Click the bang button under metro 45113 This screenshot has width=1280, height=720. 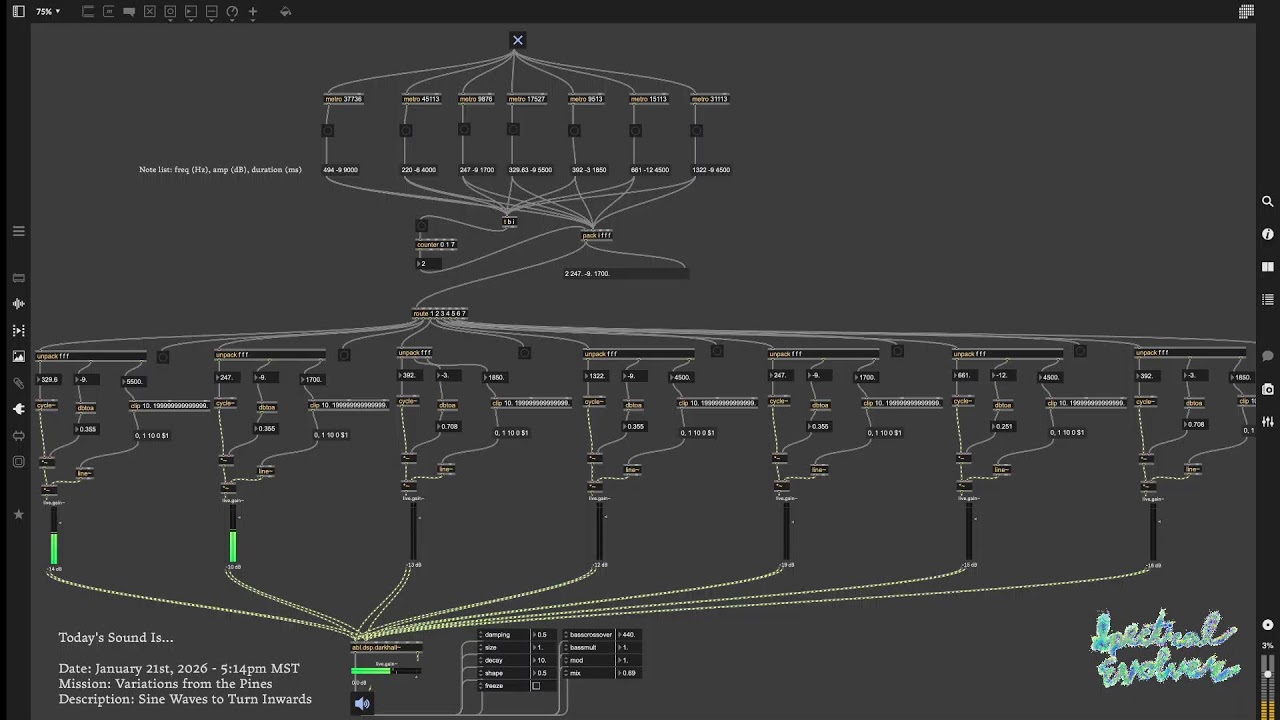[x=406, y=131]
